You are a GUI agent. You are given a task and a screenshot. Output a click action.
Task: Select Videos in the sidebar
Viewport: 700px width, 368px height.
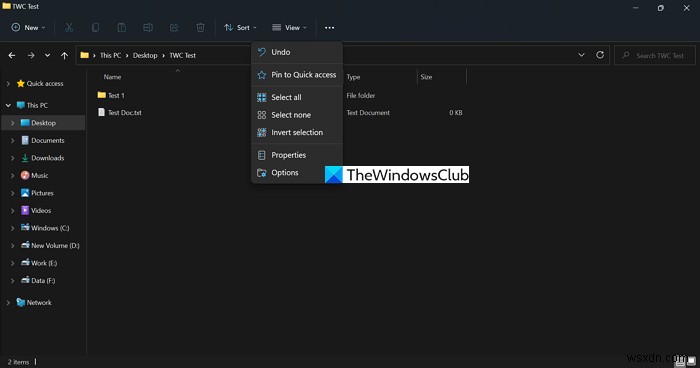(36, 210)
